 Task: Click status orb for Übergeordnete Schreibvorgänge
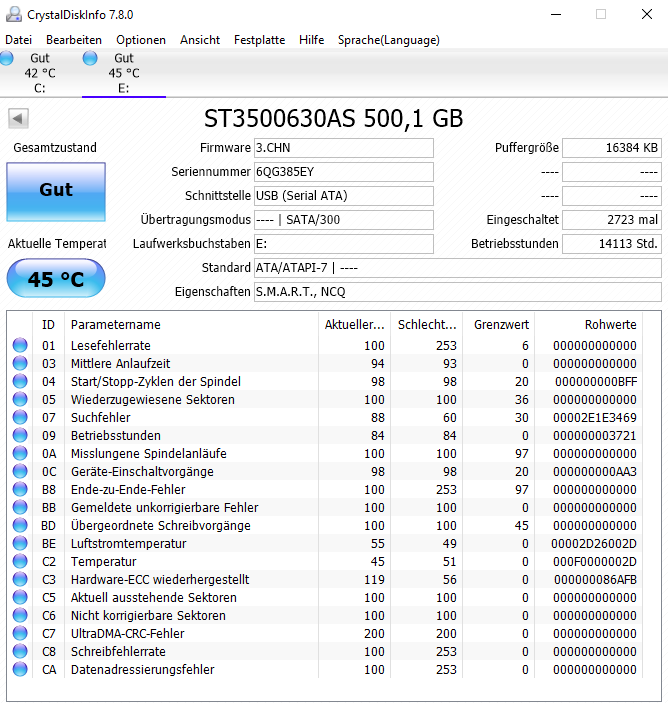(20, 525)
